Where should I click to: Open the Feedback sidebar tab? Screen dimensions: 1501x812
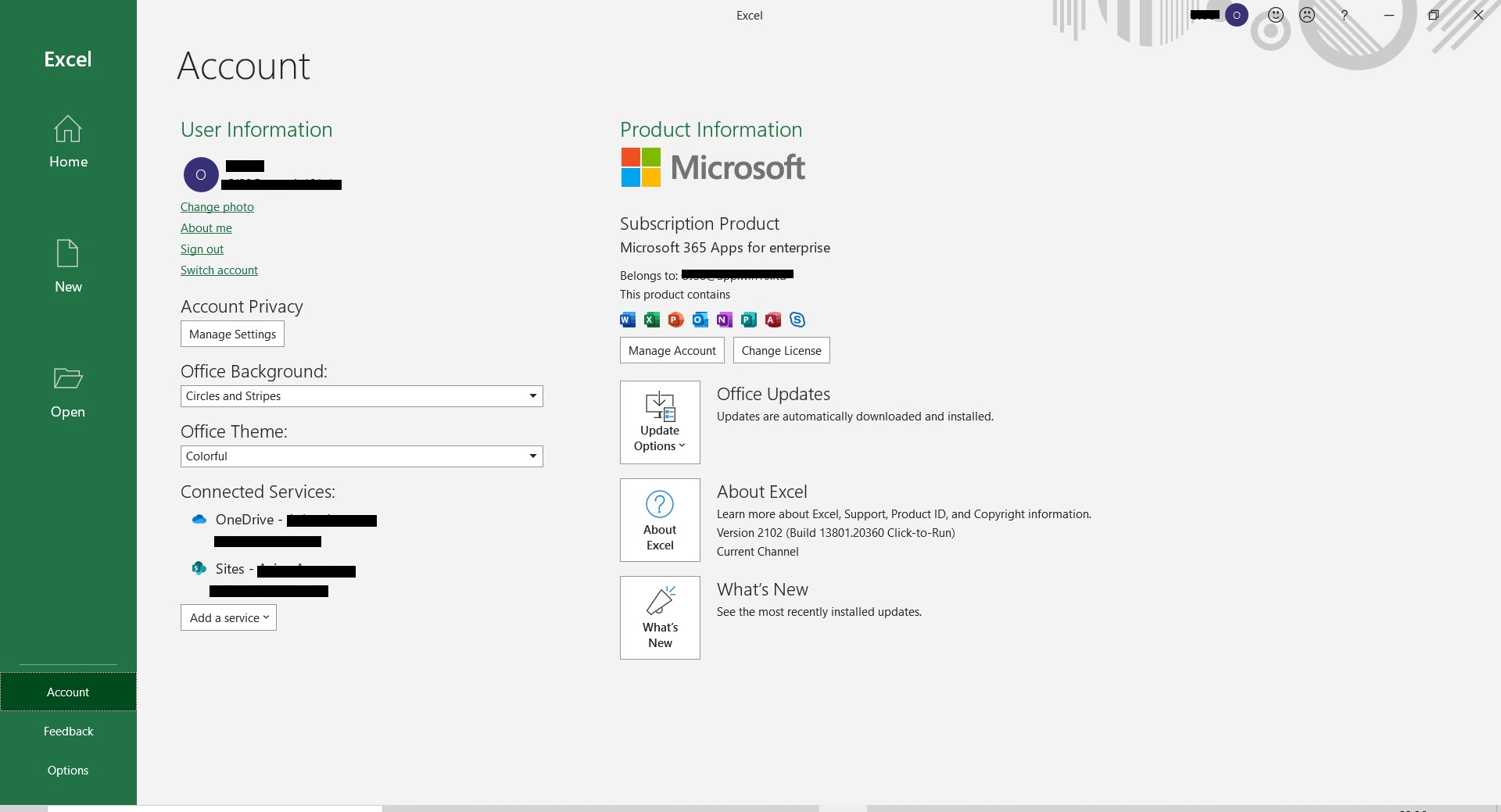coord(68,731)
